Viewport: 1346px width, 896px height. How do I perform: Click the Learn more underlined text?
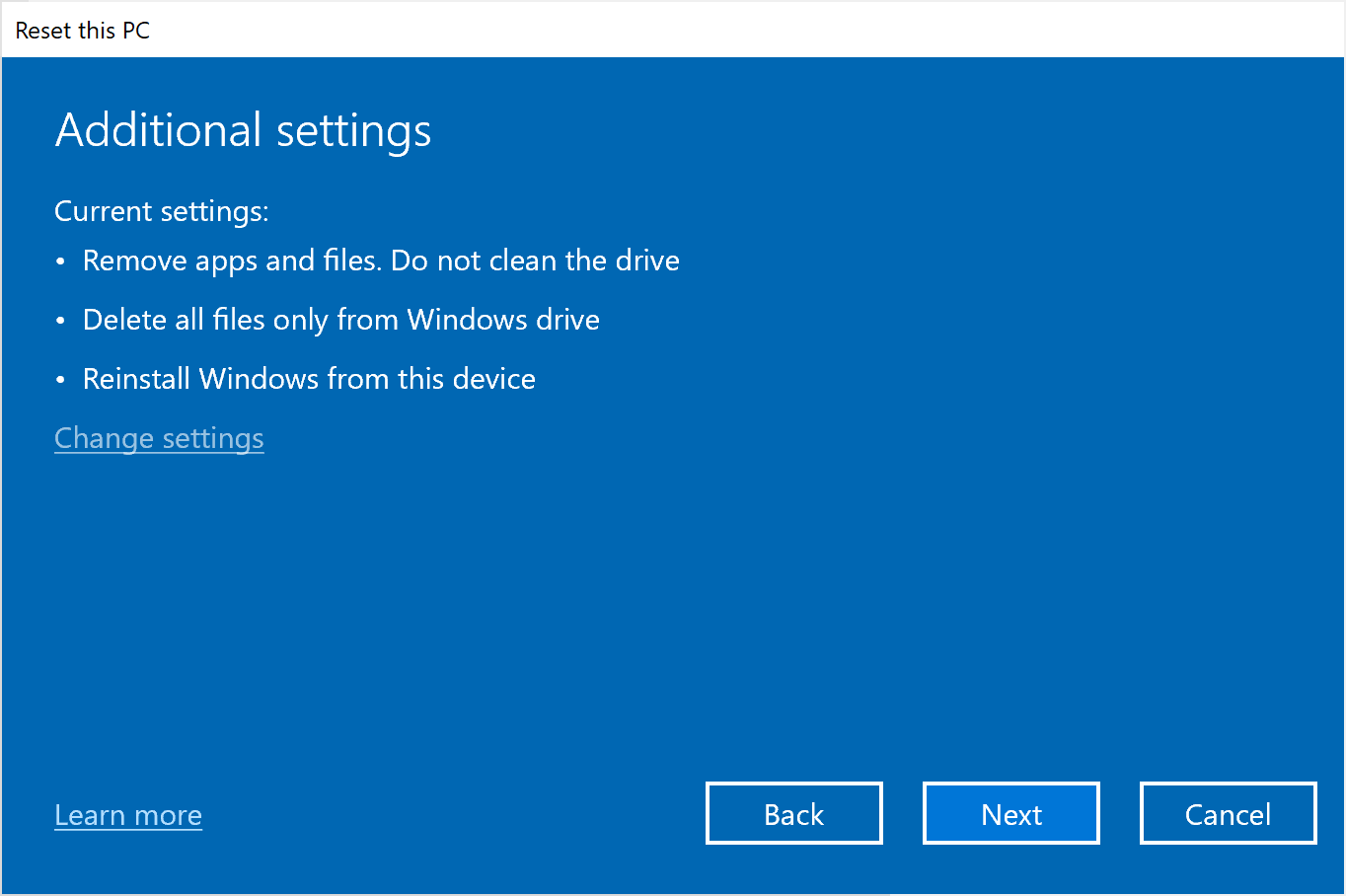click(x=127, y=815)
